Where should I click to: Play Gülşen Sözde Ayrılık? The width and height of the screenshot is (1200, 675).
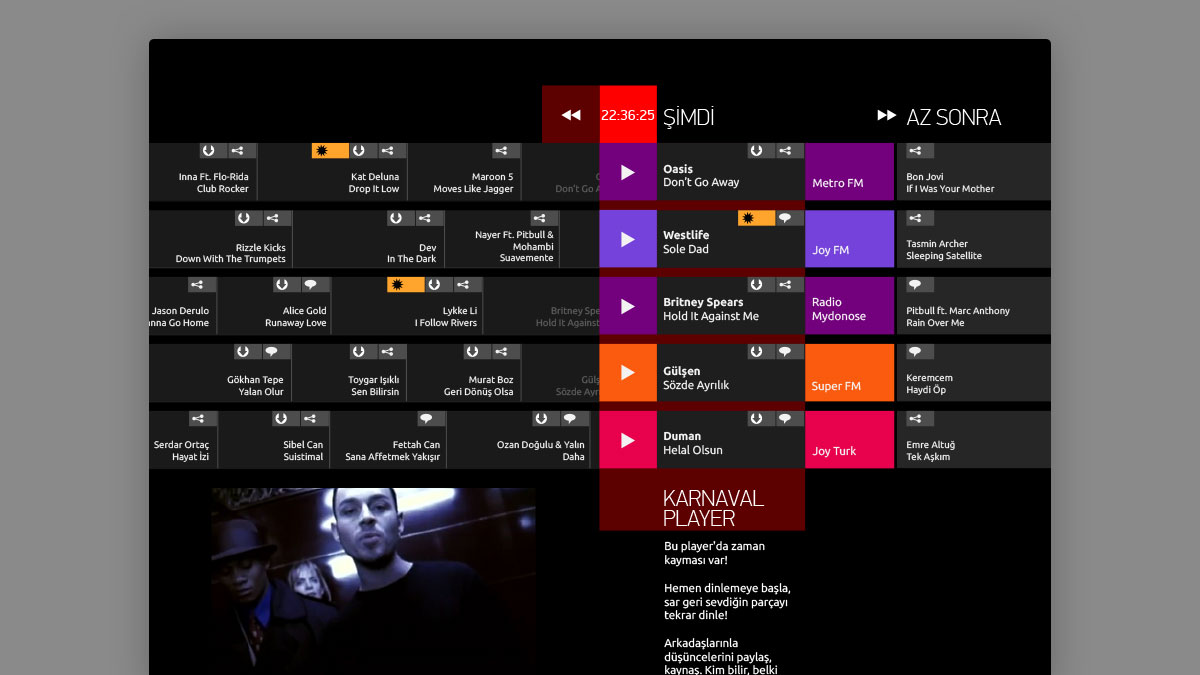(x=628, y=372)
